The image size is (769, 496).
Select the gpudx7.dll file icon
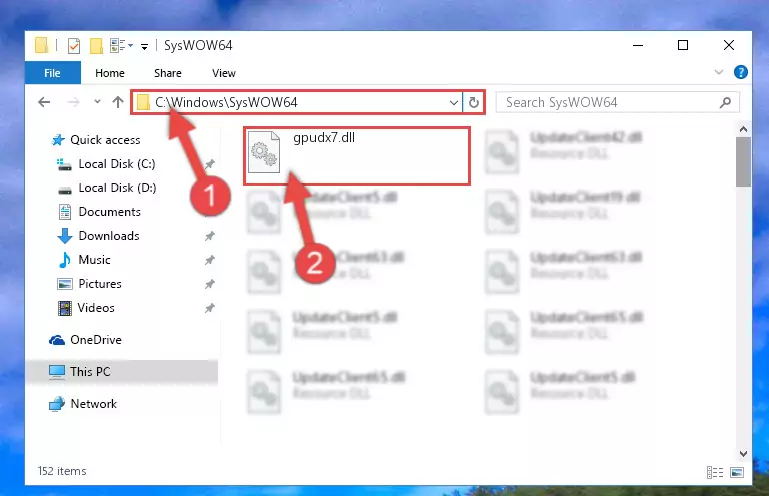[264, 152]
